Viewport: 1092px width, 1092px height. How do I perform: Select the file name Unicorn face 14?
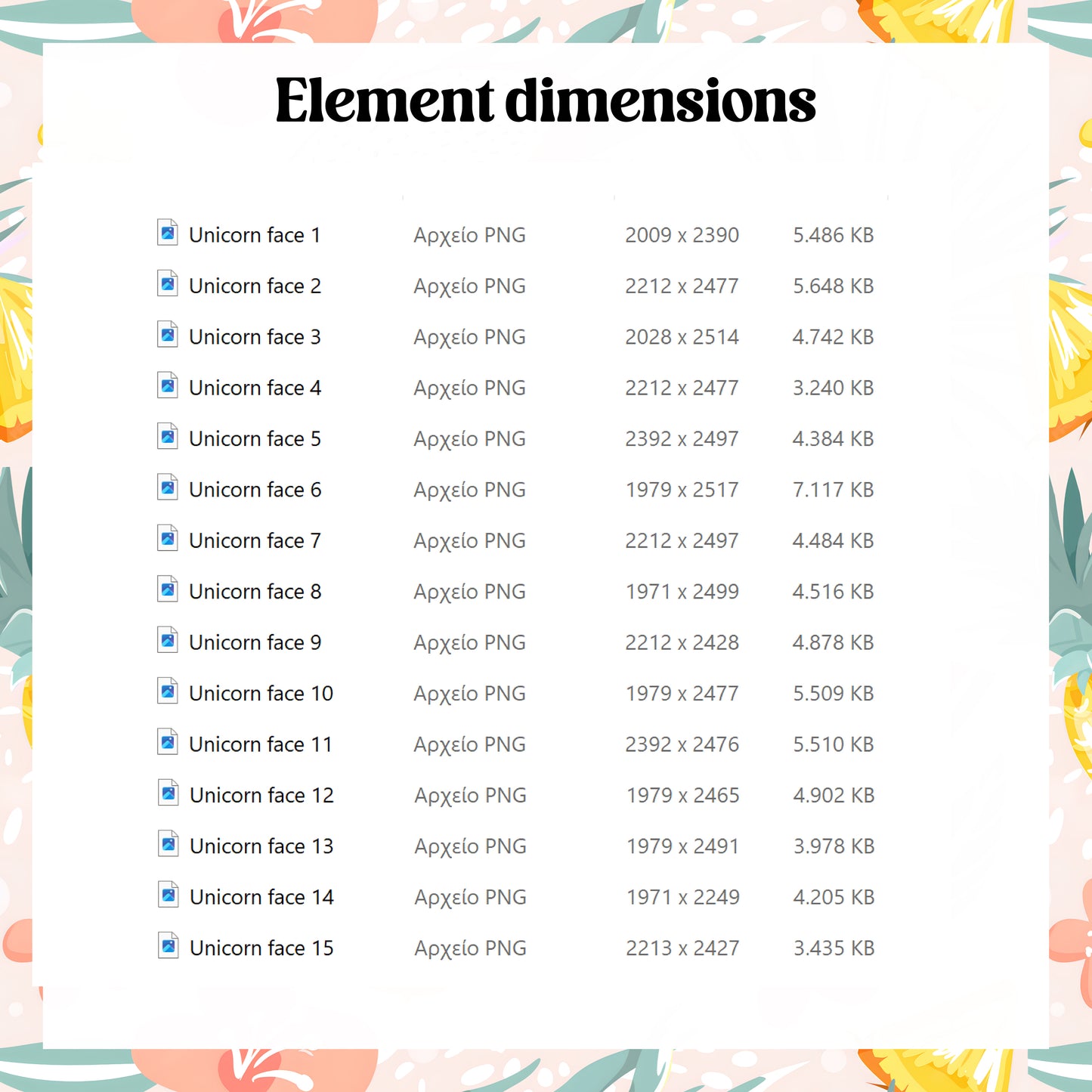261,897
